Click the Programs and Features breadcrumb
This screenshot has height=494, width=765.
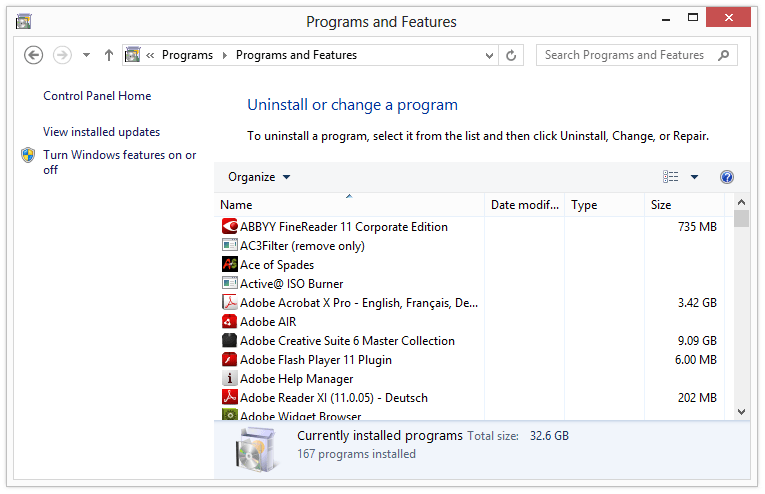(297, 55)
